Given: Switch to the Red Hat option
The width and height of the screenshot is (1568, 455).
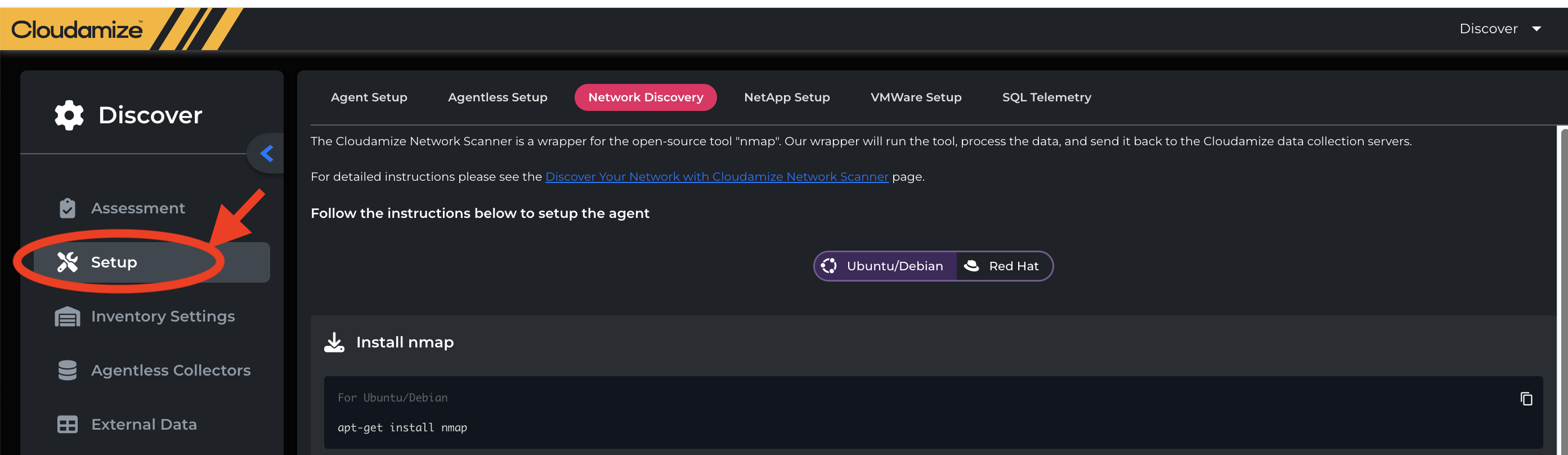Looking at the screenshot, I should coord(1003,266).
